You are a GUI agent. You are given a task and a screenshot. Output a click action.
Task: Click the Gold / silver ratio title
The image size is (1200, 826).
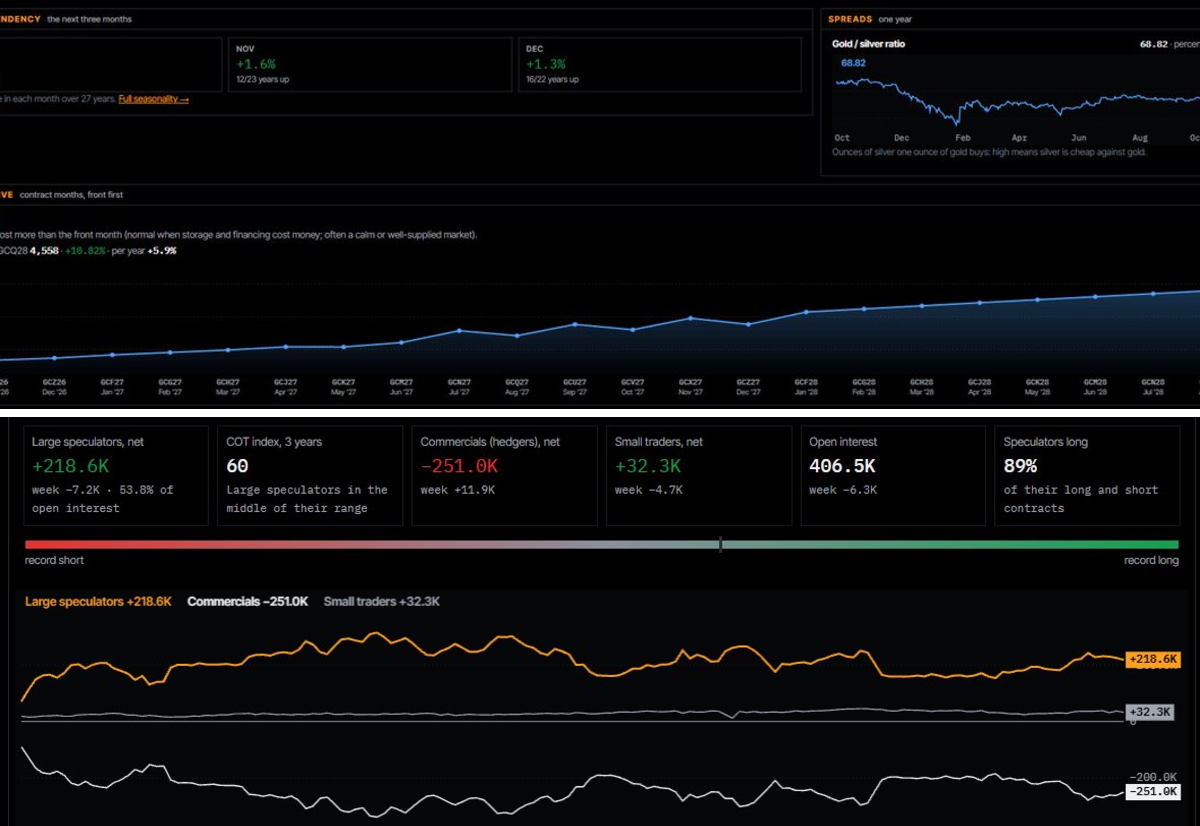tap(868, 44)
